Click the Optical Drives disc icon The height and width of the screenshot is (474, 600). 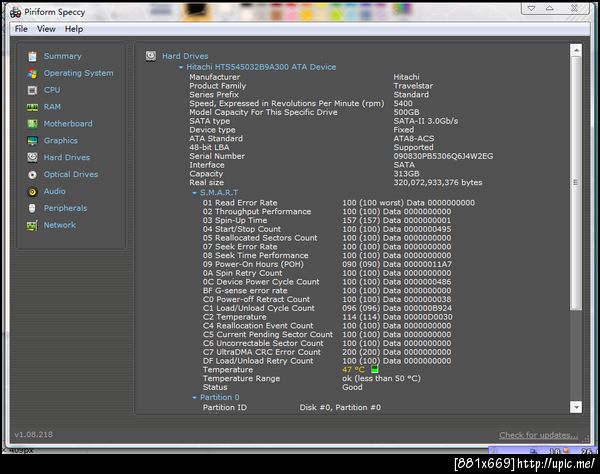point(32,175)
